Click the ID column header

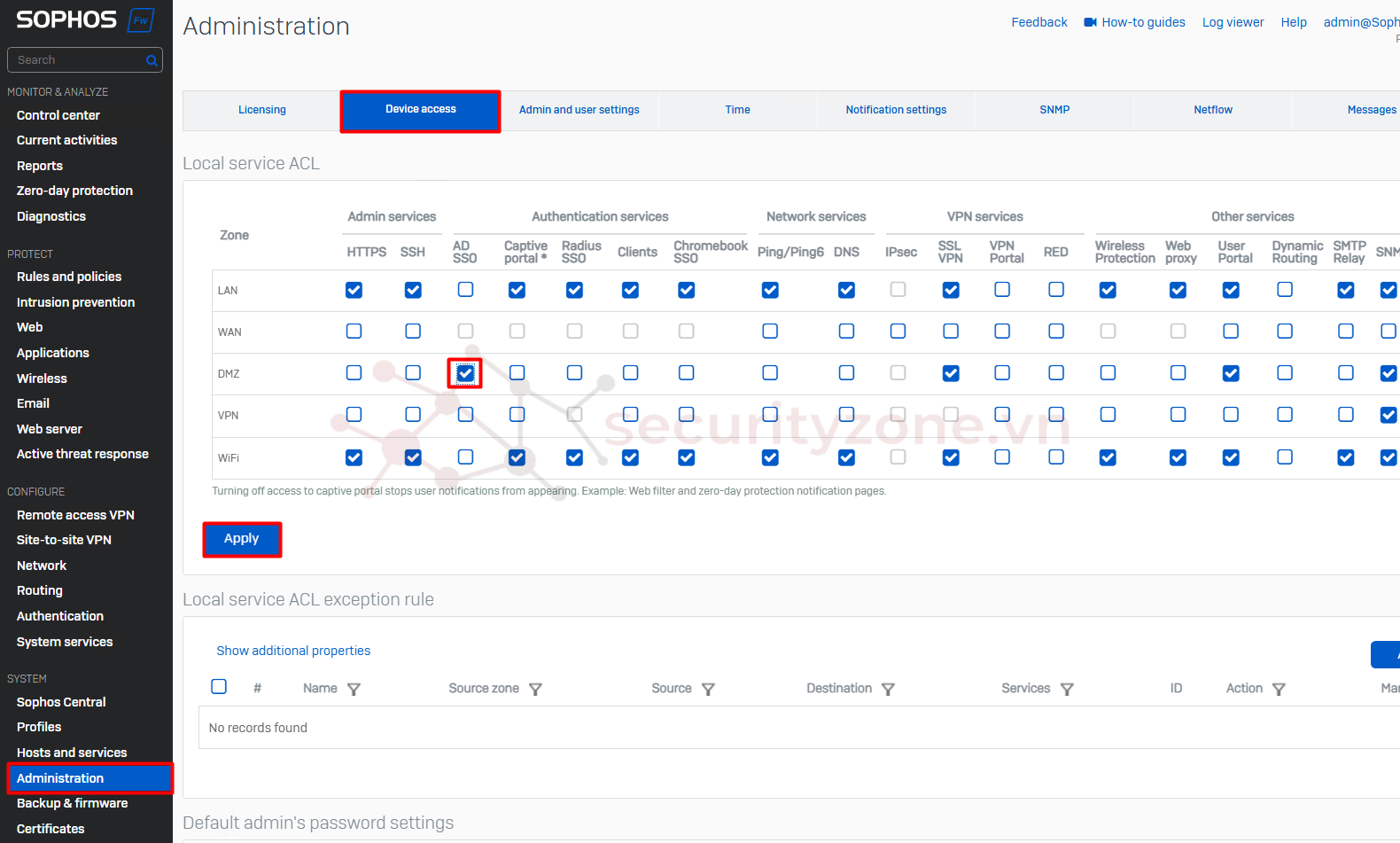pos(1176,688)
